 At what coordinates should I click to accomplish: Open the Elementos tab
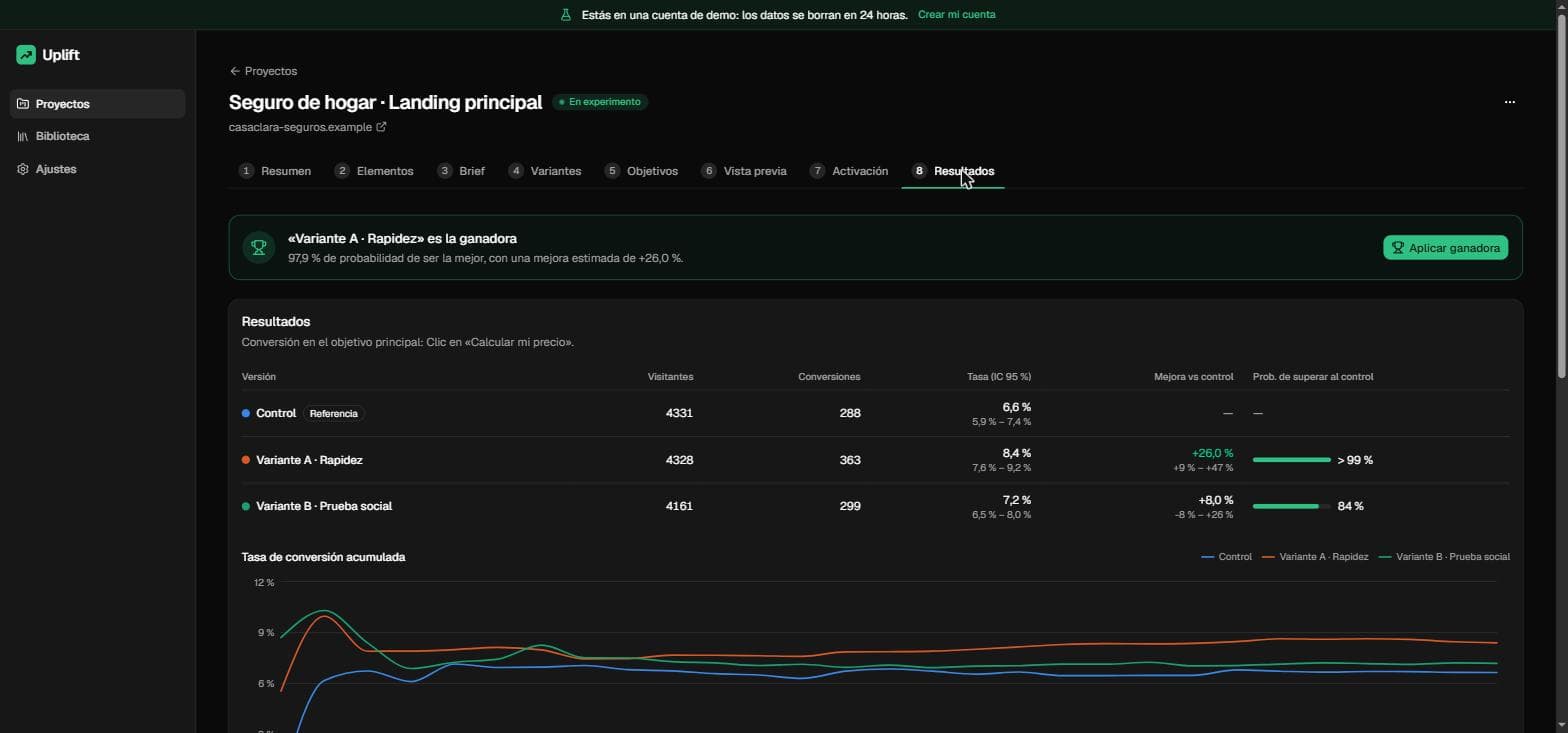pos(374,171)
